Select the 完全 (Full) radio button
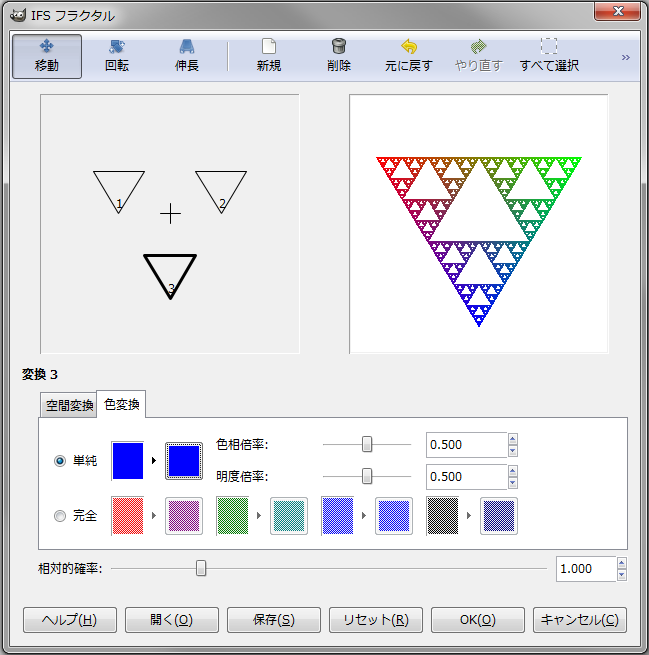 (60, 516)
